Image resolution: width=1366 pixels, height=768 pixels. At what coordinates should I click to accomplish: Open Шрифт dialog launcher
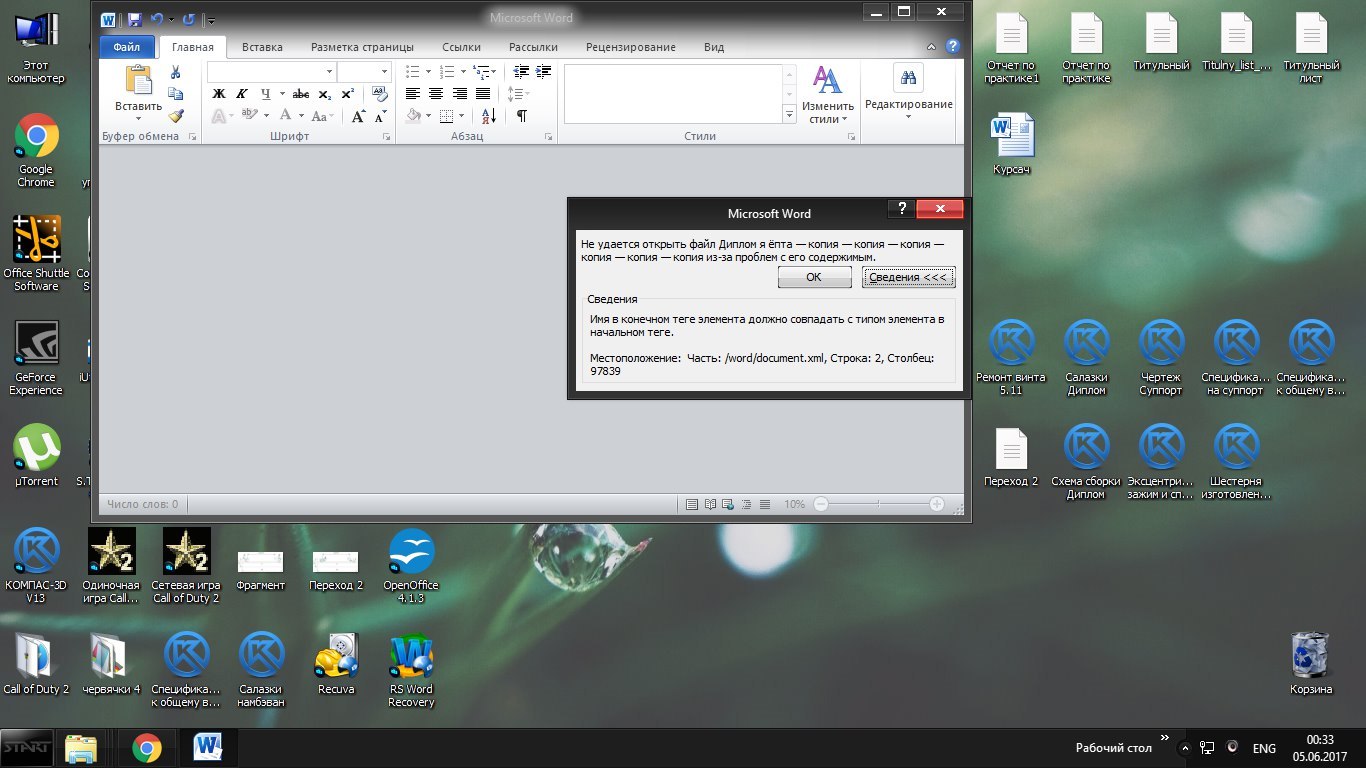387,137
